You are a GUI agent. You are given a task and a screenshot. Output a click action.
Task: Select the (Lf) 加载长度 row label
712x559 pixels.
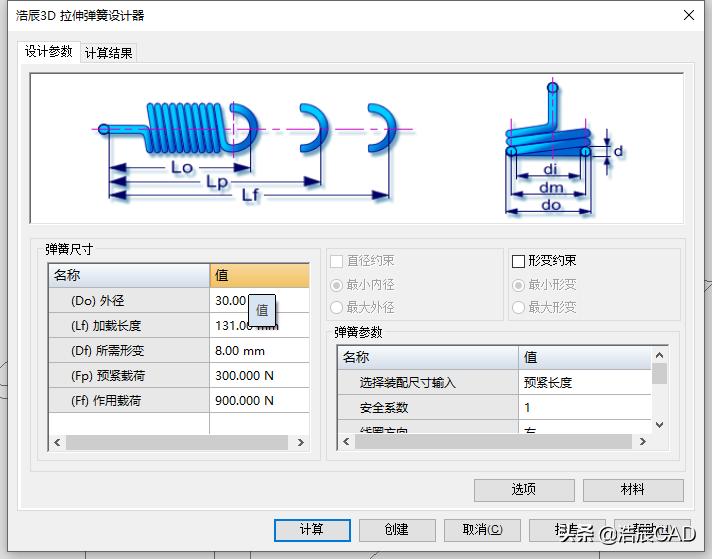[129, 326]
